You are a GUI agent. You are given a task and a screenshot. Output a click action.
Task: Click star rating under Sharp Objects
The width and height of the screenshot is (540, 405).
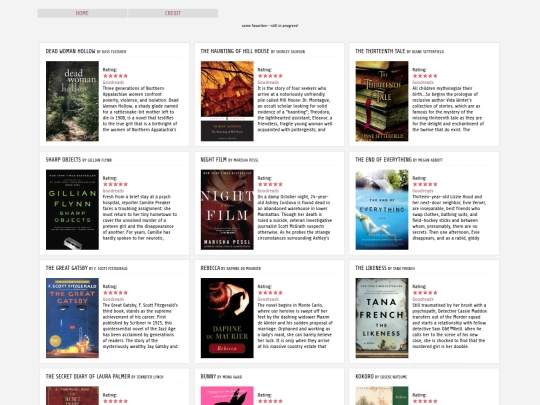pyautogui.click(x=115, y=184)
